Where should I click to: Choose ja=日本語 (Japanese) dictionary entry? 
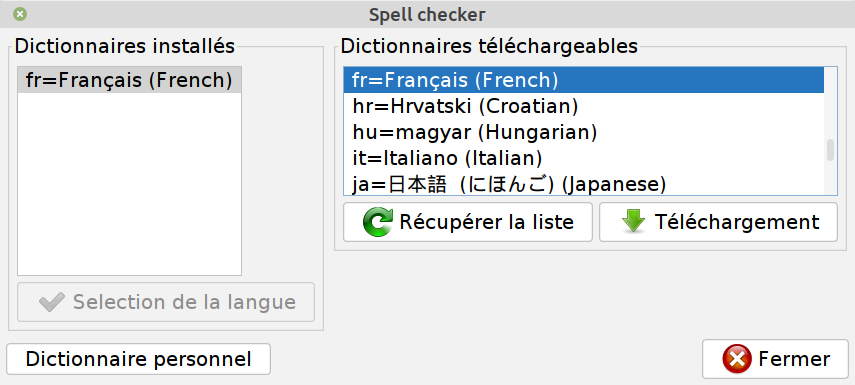point(583,184)
